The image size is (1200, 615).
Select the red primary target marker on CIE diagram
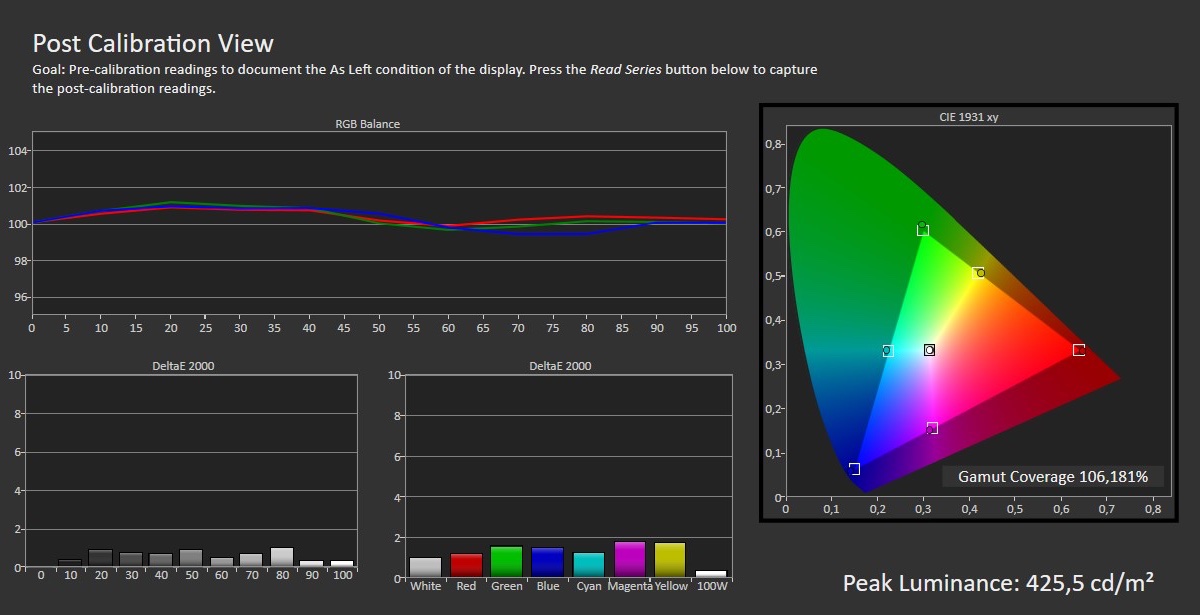click(1078, 350)
